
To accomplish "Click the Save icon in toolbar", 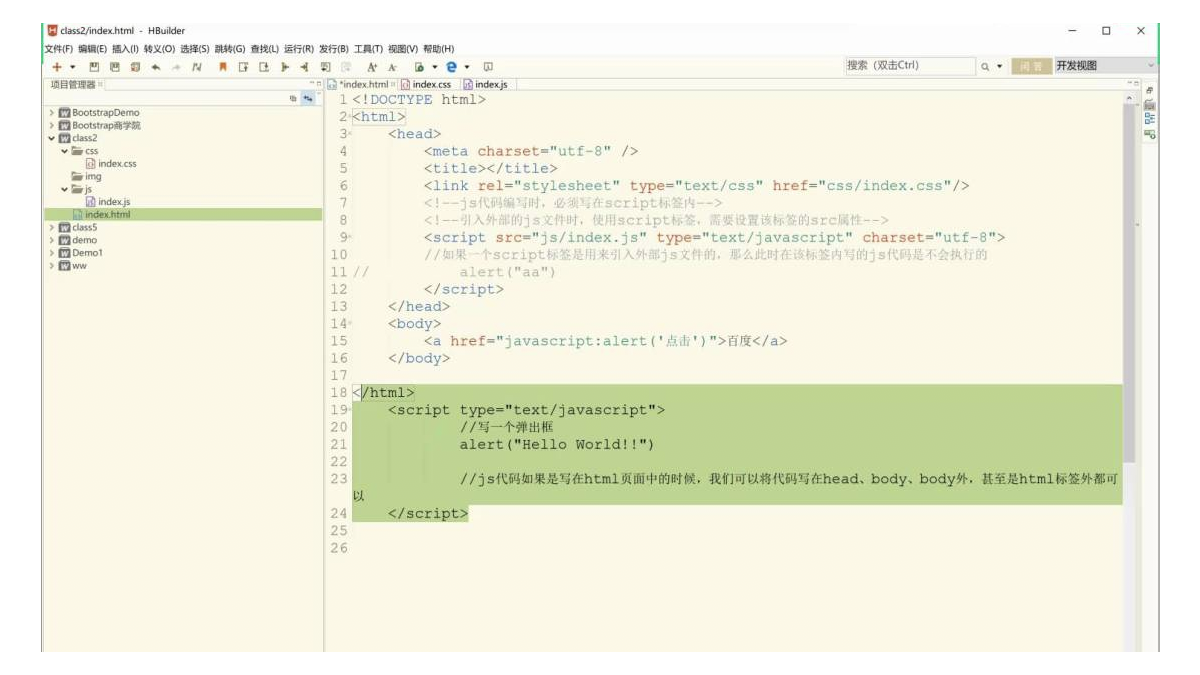I will pyautogui.click(x=94, y=66).
